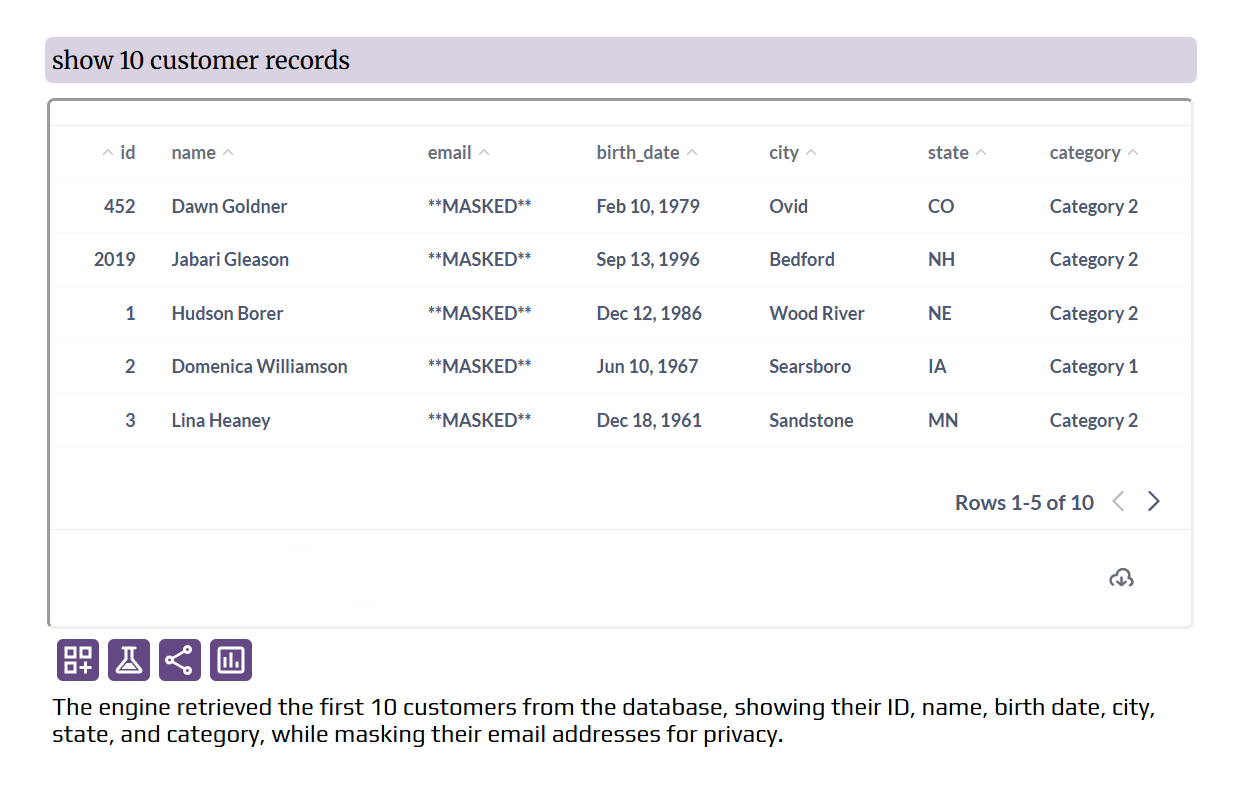Edit the show 10 customer records query
Screen dimensions: 1236x788
(x=200, y=60)
